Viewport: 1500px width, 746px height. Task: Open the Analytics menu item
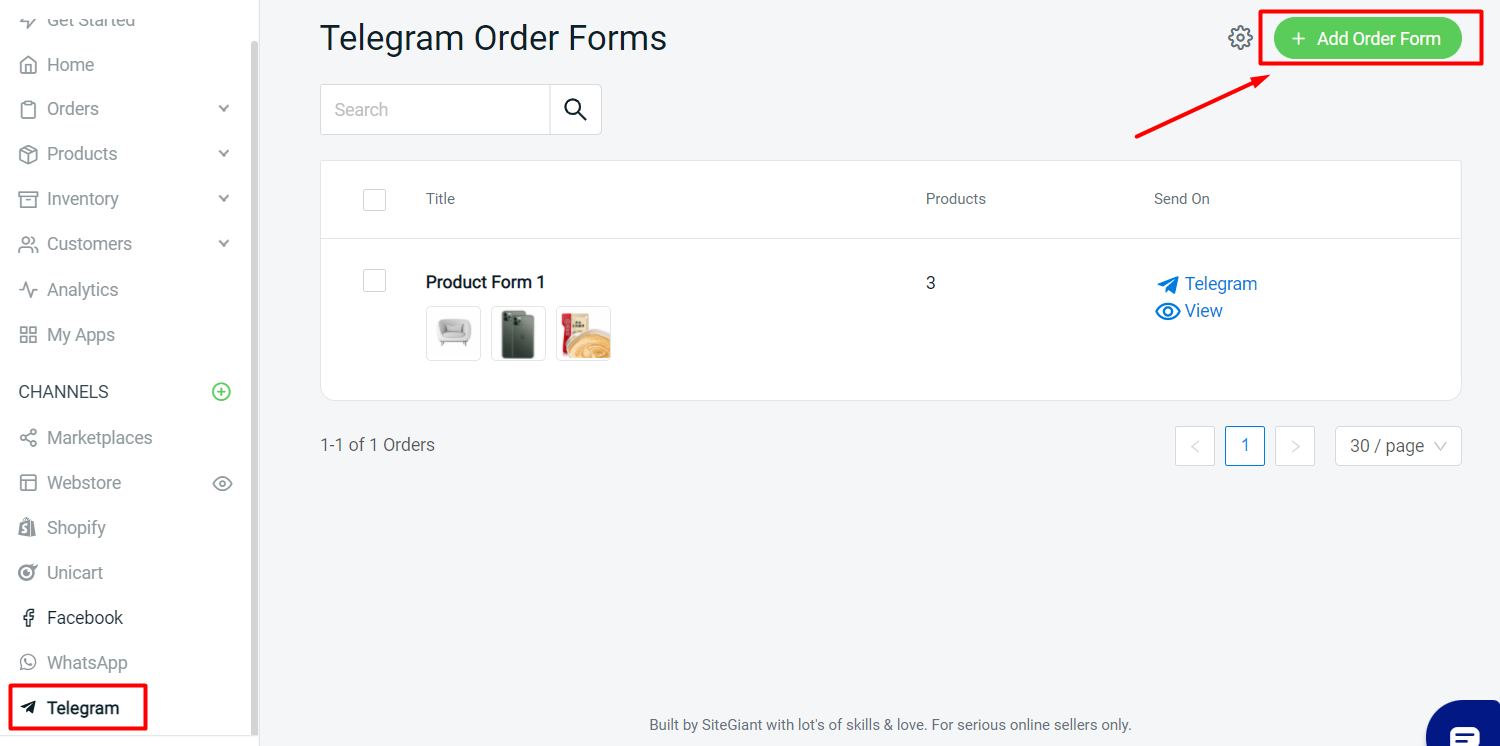click(x=82, y=290)
